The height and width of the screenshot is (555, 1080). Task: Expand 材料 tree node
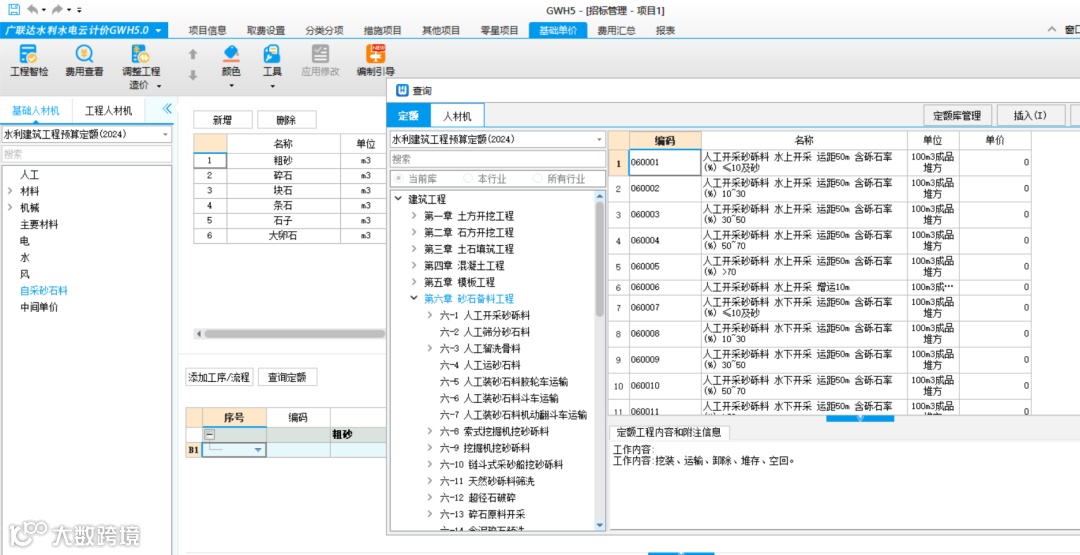click(10, 191)
